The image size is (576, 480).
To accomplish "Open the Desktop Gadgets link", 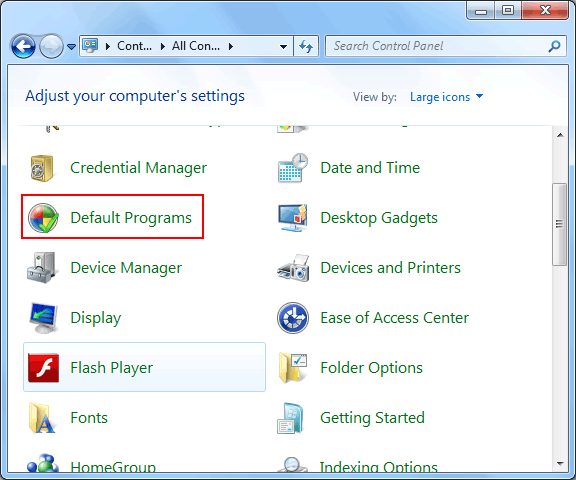I will 379,218.
